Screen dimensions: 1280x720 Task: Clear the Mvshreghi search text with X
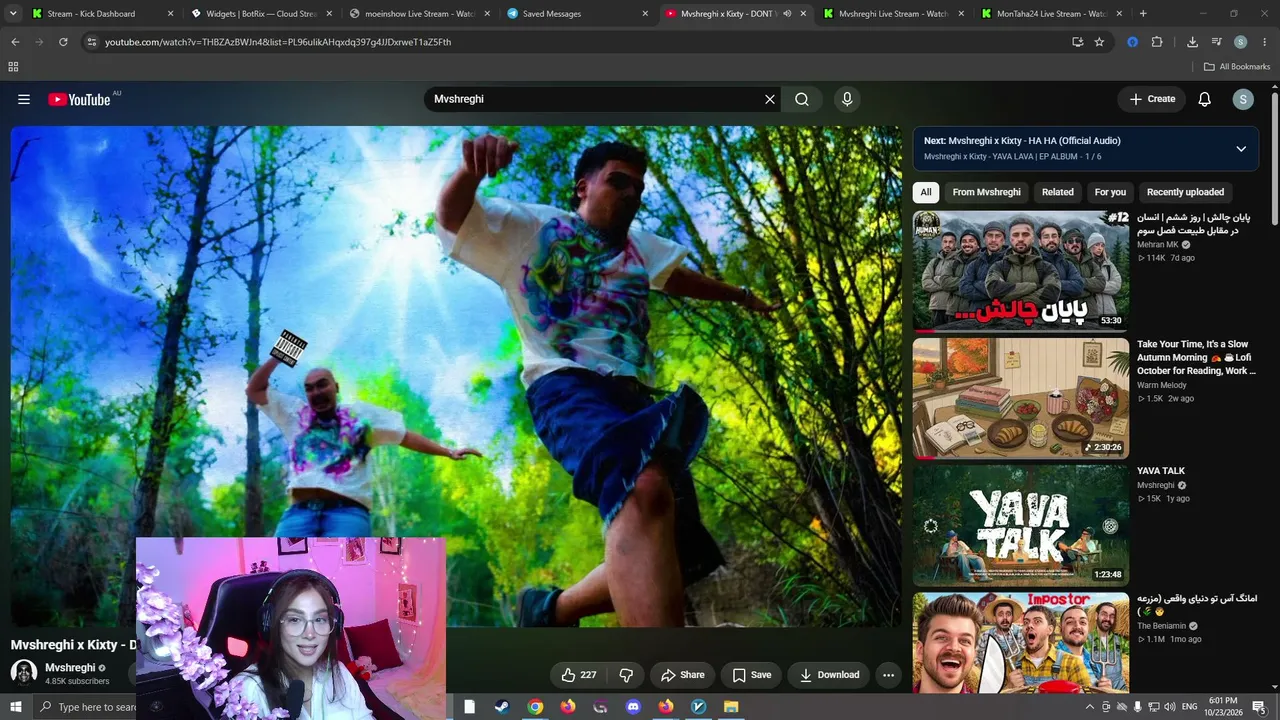pos(770,99)
